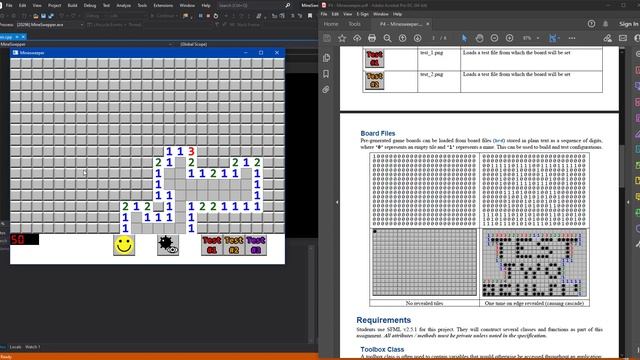Open the Acrobat E-Sign menu
Screen dimensions: 640x360
(x=362, y=14)
